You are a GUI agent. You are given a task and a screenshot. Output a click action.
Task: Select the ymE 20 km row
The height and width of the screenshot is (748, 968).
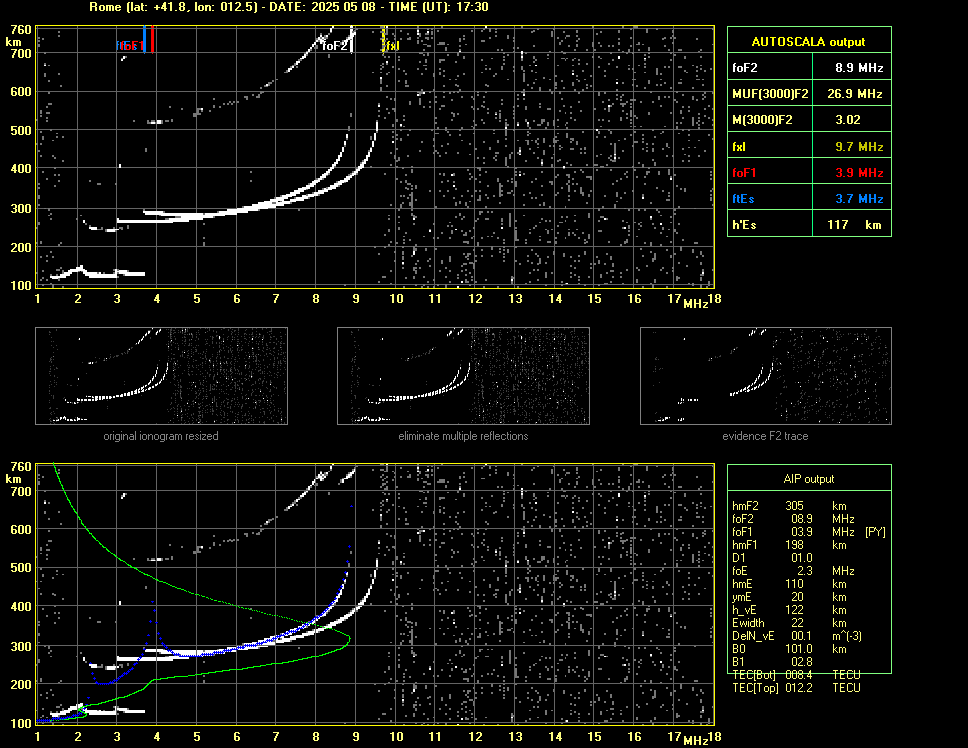789,597
